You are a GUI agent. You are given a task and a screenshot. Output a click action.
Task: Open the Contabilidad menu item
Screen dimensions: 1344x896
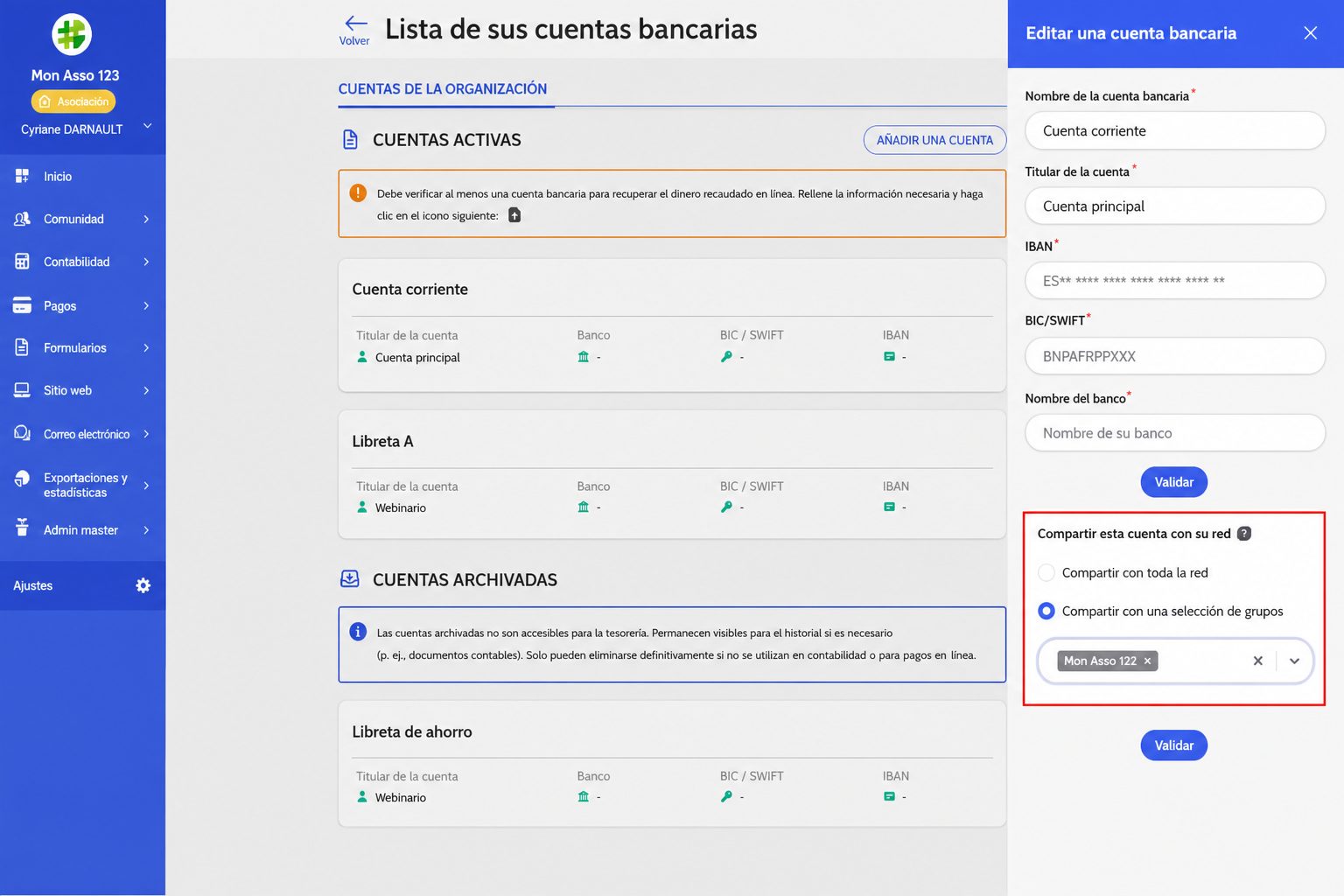[77, 262]
